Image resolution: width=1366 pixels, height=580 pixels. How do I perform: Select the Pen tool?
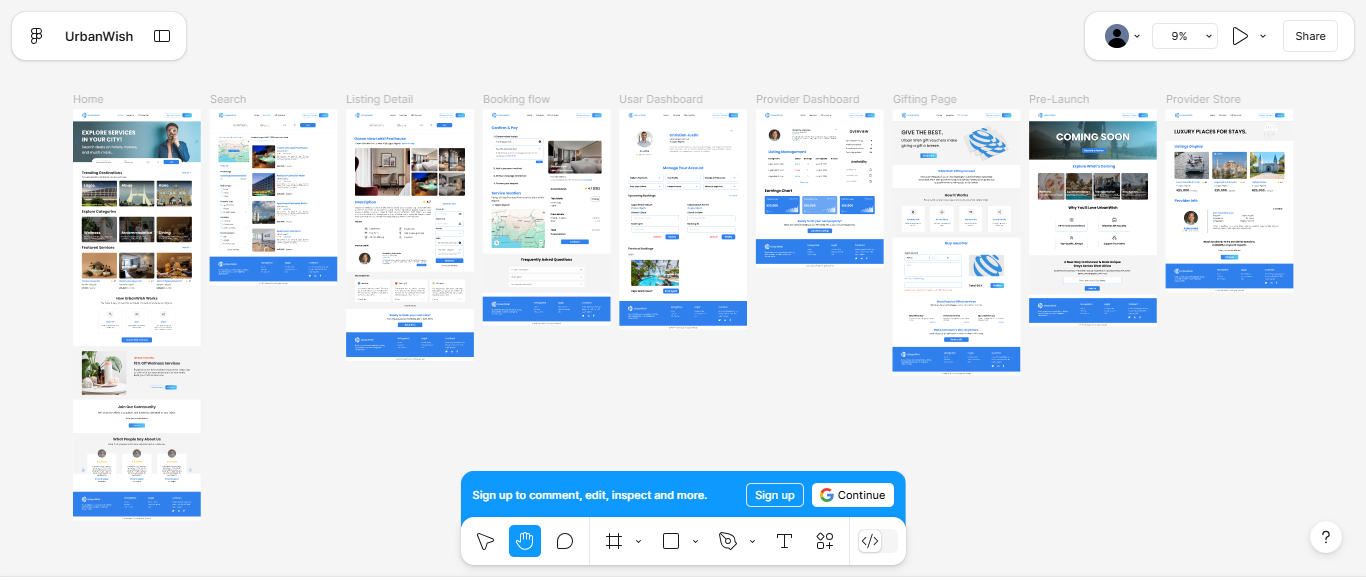[728, 541]
